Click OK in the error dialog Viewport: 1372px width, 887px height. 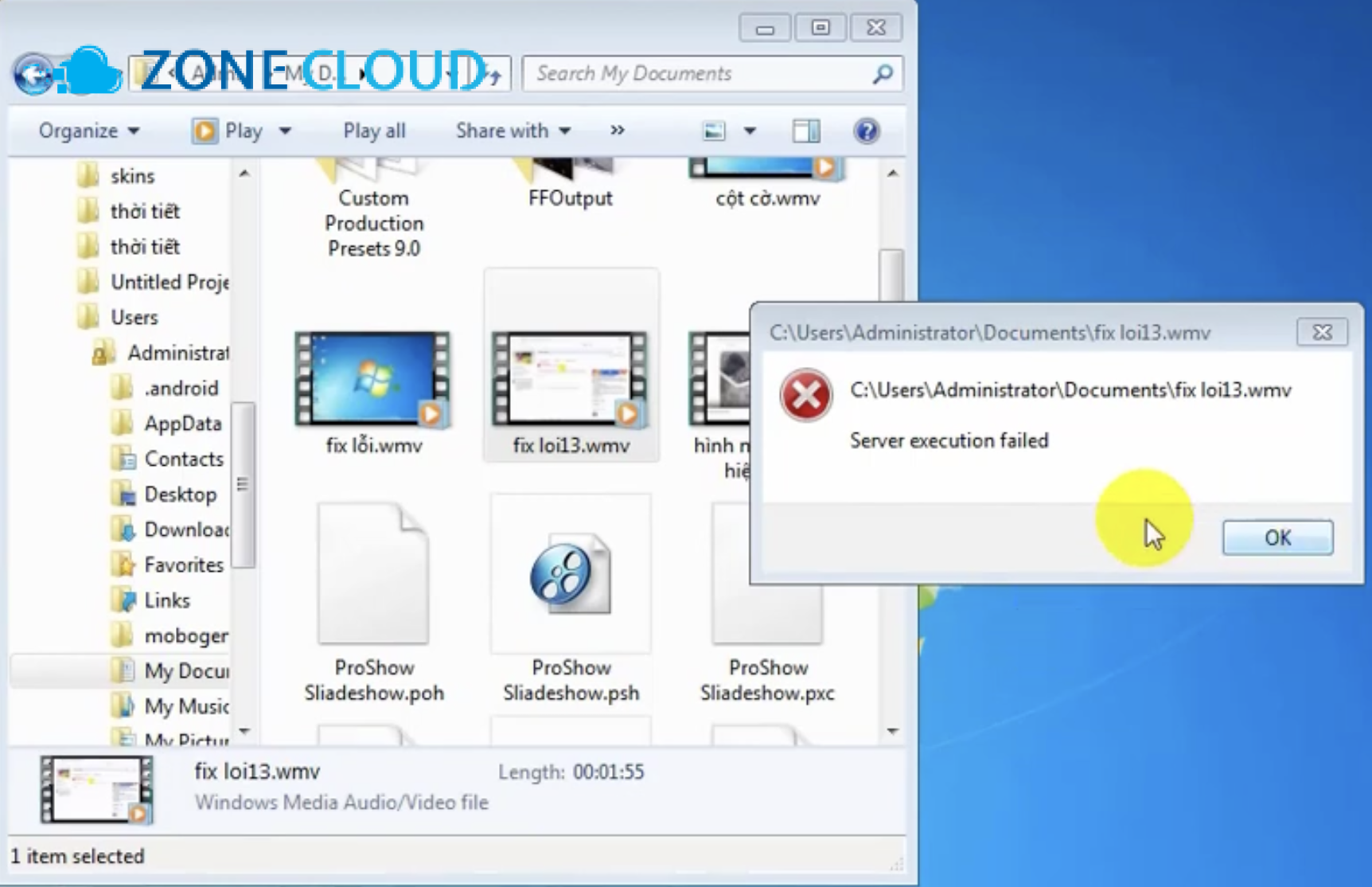[1277, 537]
